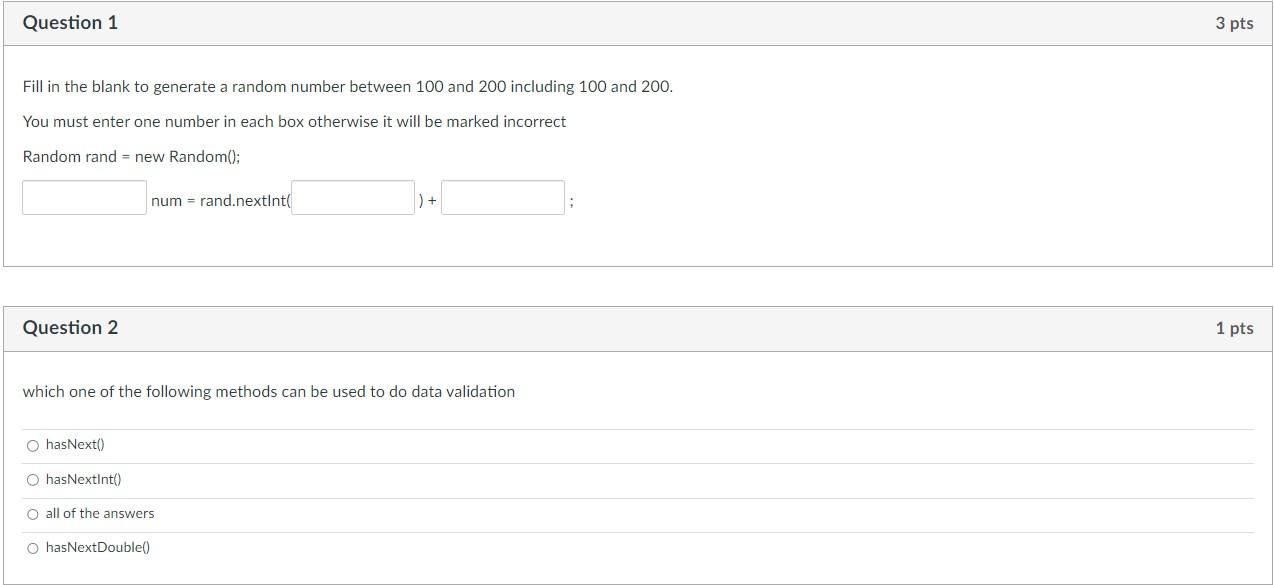Mark the hasNextDouble() radio circle
Image resolution: width=1274 pixels, height=585 pixels.
[x=33, y=548]
